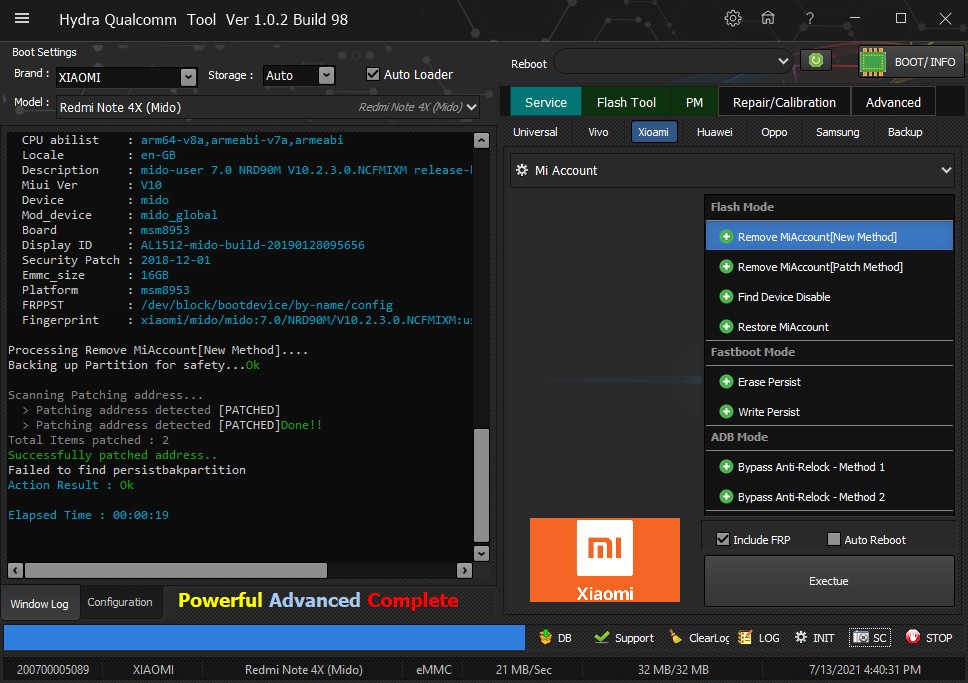This screenshot has width=968, height=683.
Task: Enable the Auto Reboot checkbox
Action: [833, 539]
